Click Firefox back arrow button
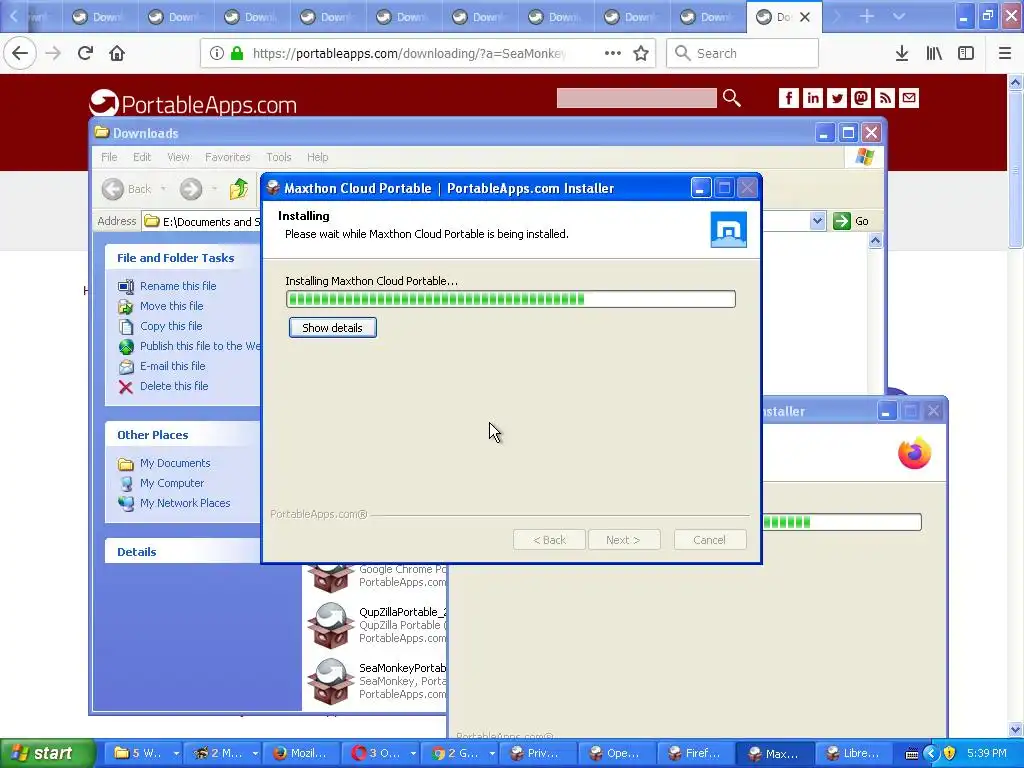 [20, 53]
